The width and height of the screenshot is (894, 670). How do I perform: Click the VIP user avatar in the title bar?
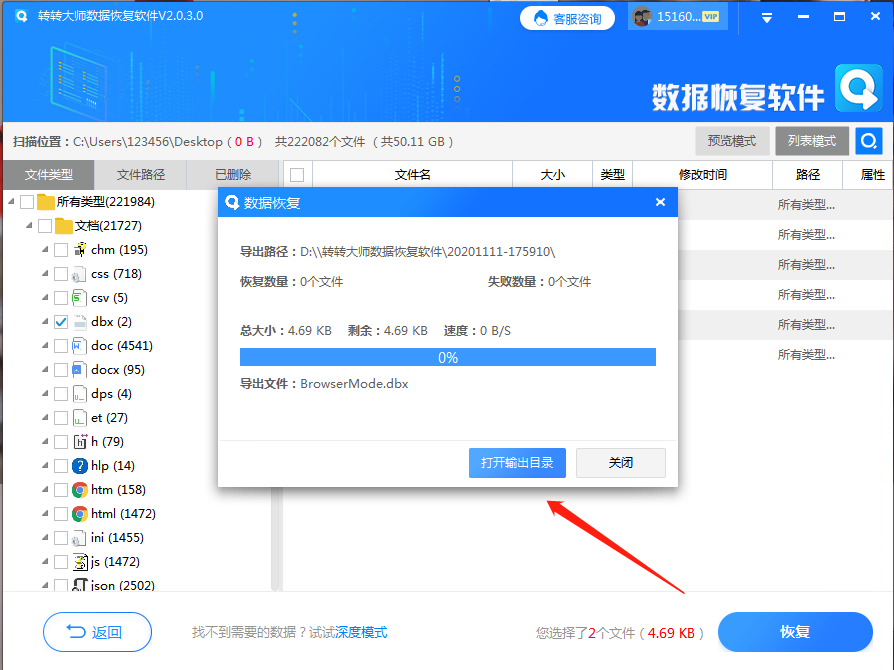(x=640, y=16)
